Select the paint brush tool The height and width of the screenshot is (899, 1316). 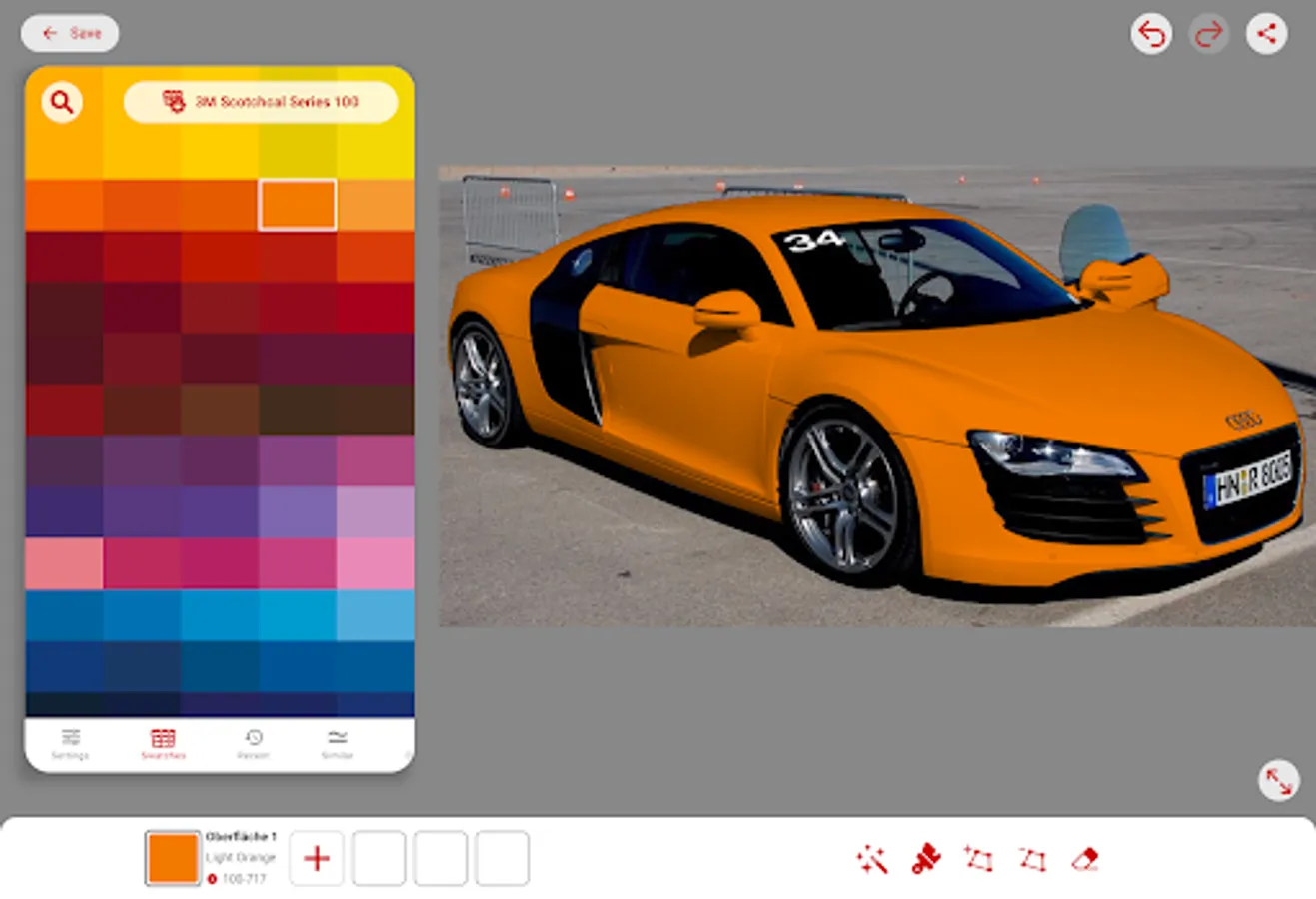[x=924, y=858]
